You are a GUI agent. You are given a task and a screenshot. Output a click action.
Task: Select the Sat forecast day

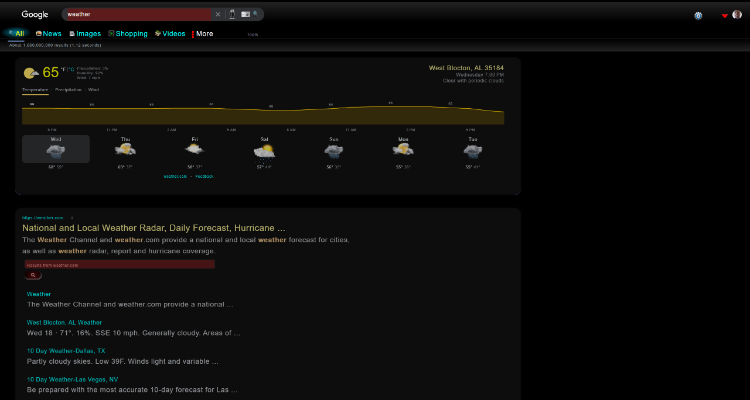[265, 153]
